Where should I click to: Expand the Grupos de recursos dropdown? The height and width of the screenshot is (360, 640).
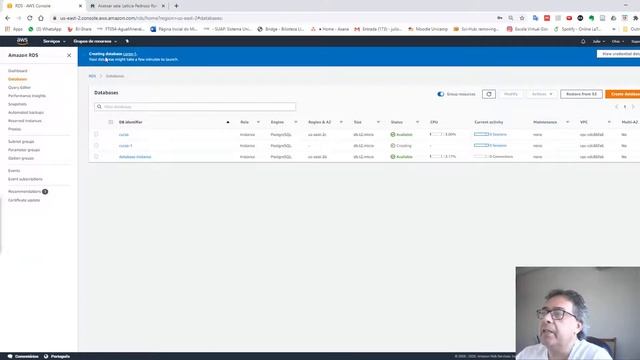click(95, 41)
